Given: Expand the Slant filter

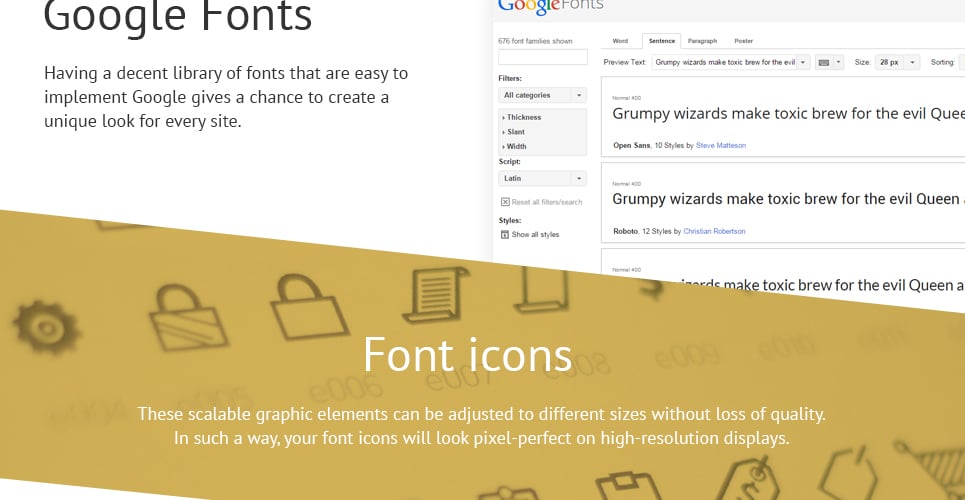Looking at the screenshot, I should pyautogui.click(x=514, y=132).
